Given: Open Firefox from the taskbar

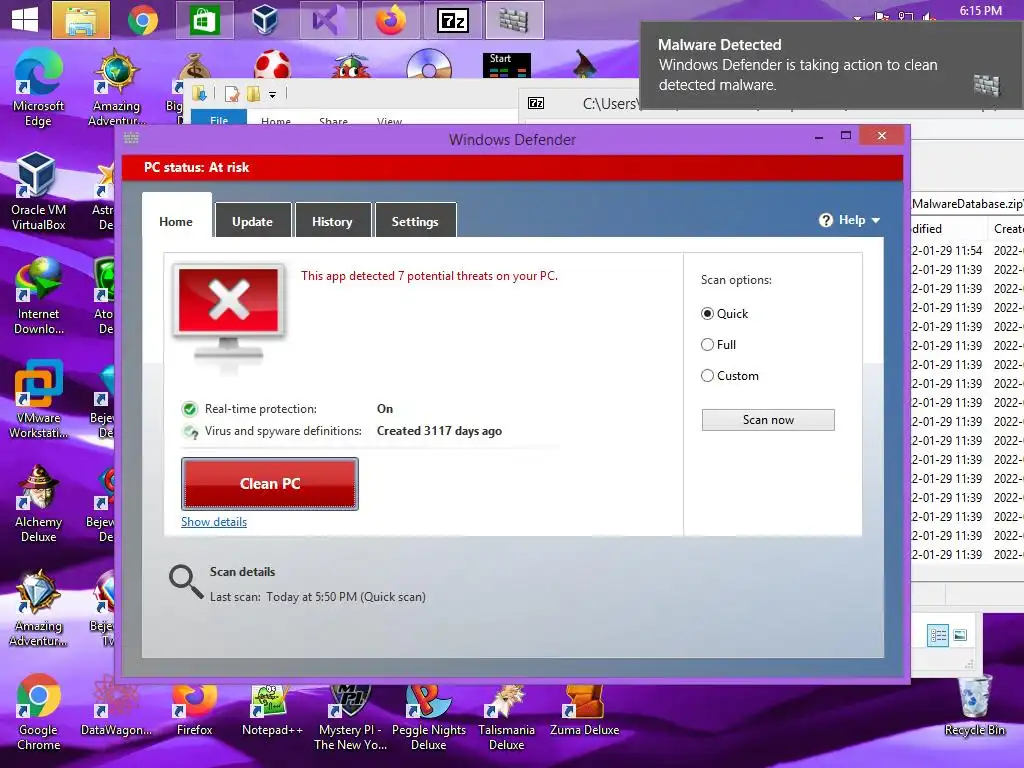Looking at the screenshot, I should (x=390, y=20).
